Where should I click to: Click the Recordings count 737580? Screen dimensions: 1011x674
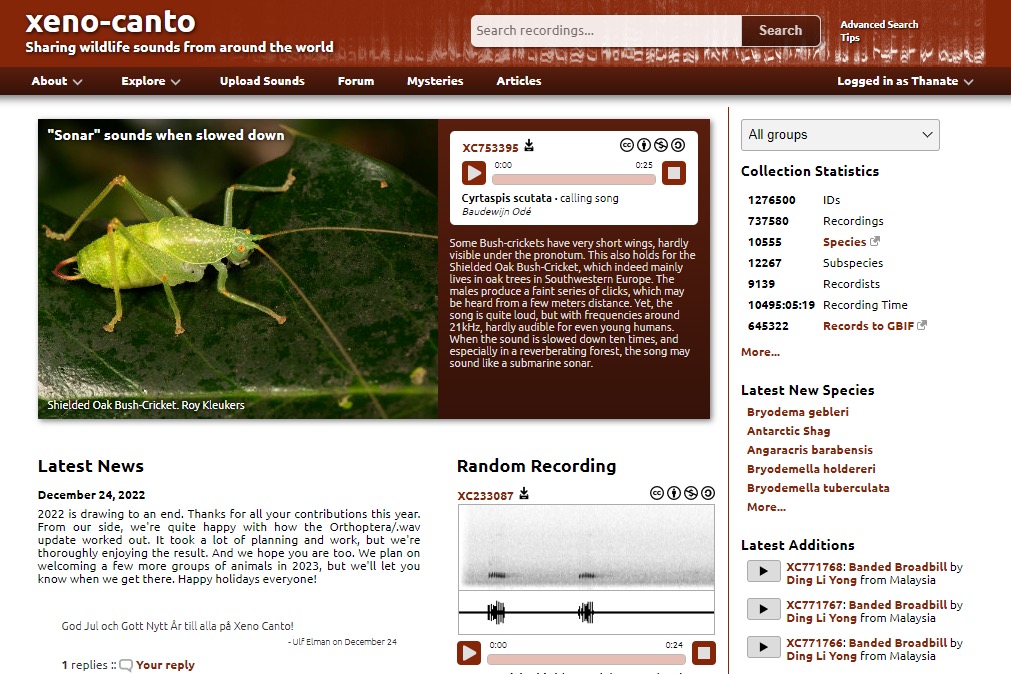tap(768, 221)
